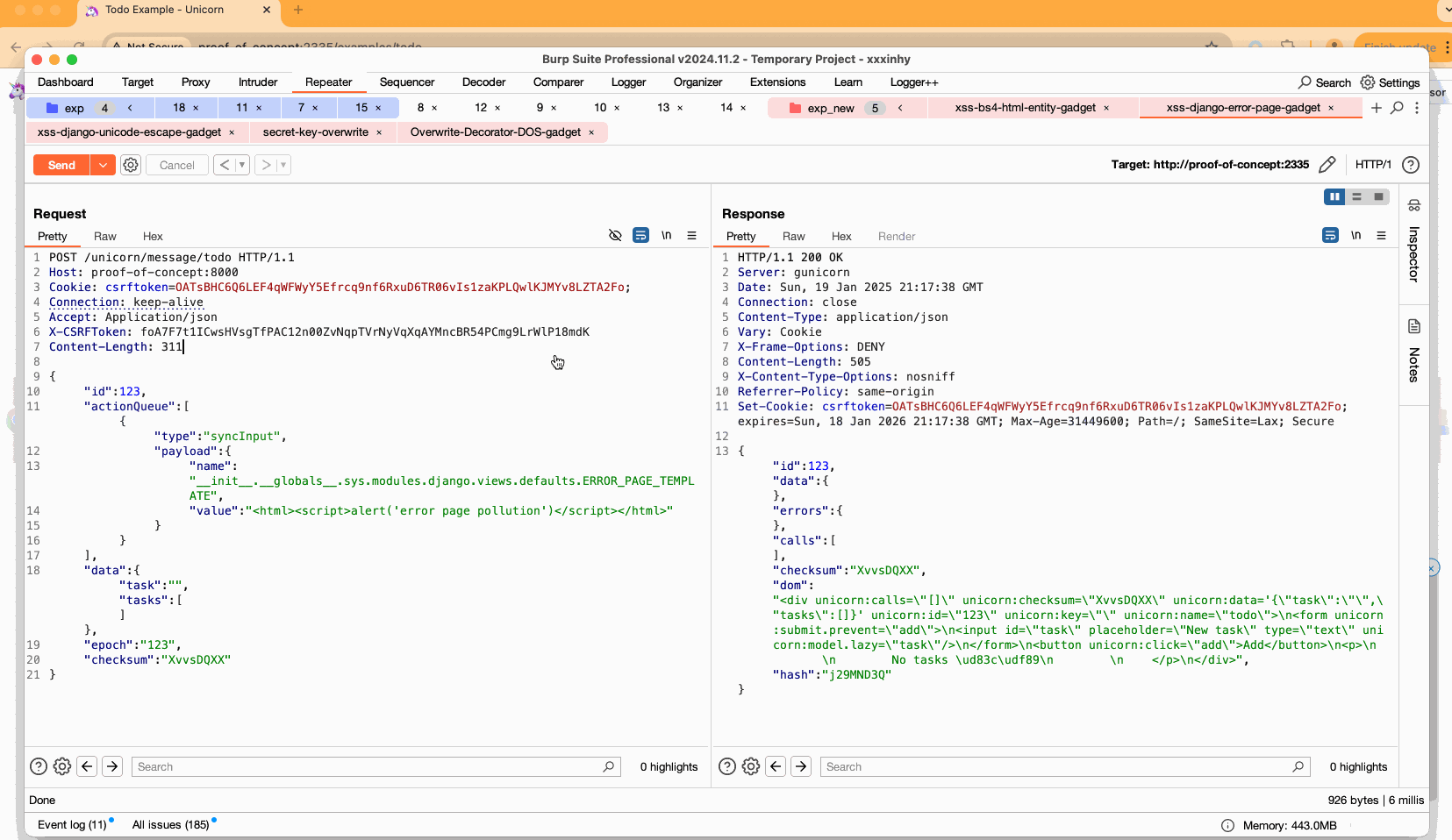Go to next response search match
Viewport: 1452px width, 840px height.
coord(801,766)
